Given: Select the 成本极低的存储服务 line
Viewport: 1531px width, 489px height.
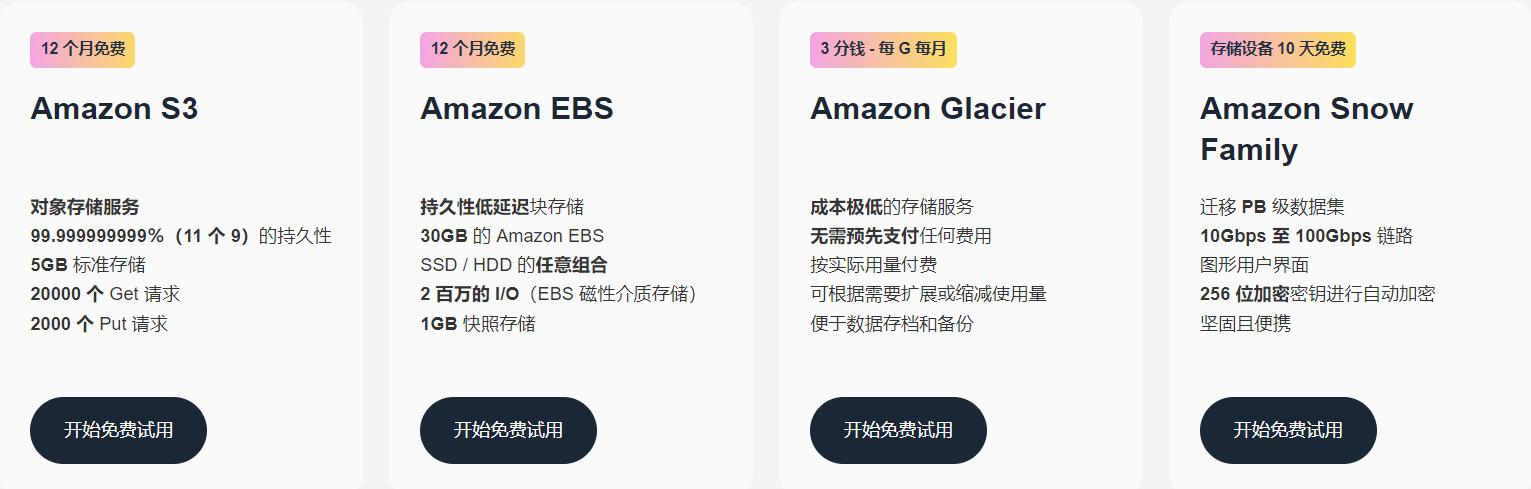Looking at the screenshot, I should click(891, 207).
